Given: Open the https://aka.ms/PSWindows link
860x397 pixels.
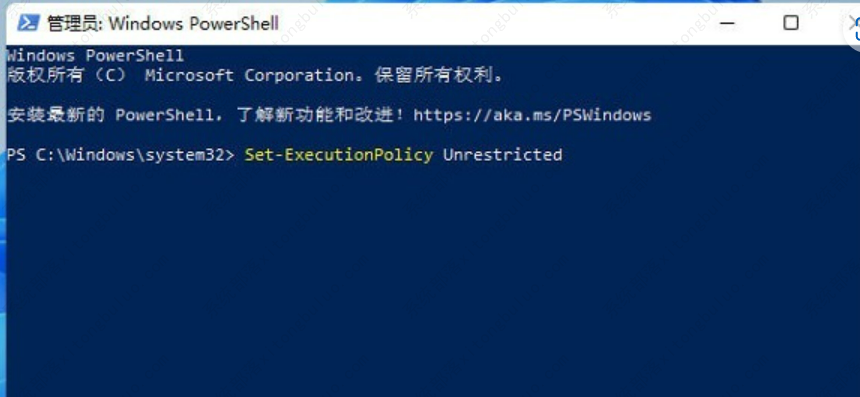Looking at the screenshot, I should [x=532, y=115].
